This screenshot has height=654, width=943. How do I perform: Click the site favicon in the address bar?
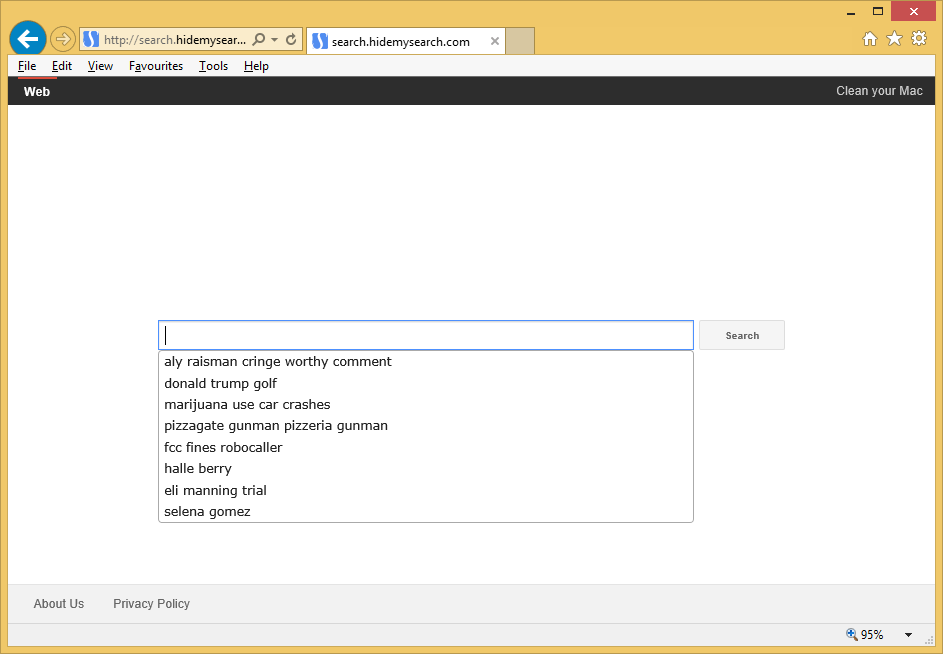91,40
